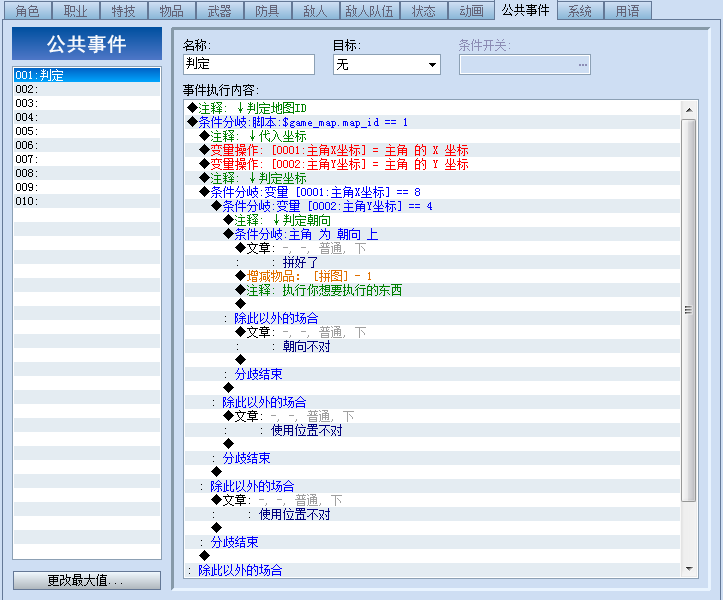Select the 特技 tab

(x=124, y=11)
